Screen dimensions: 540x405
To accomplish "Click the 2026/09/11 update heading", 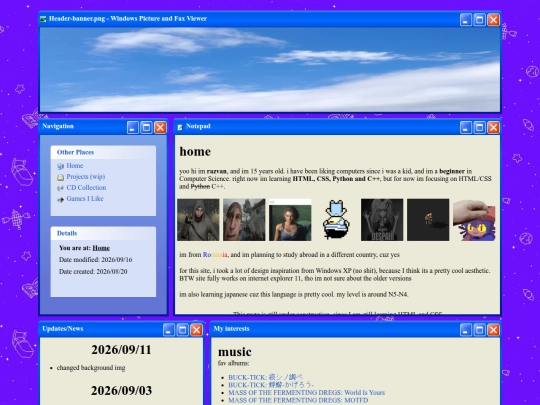I will coord(121,350).
